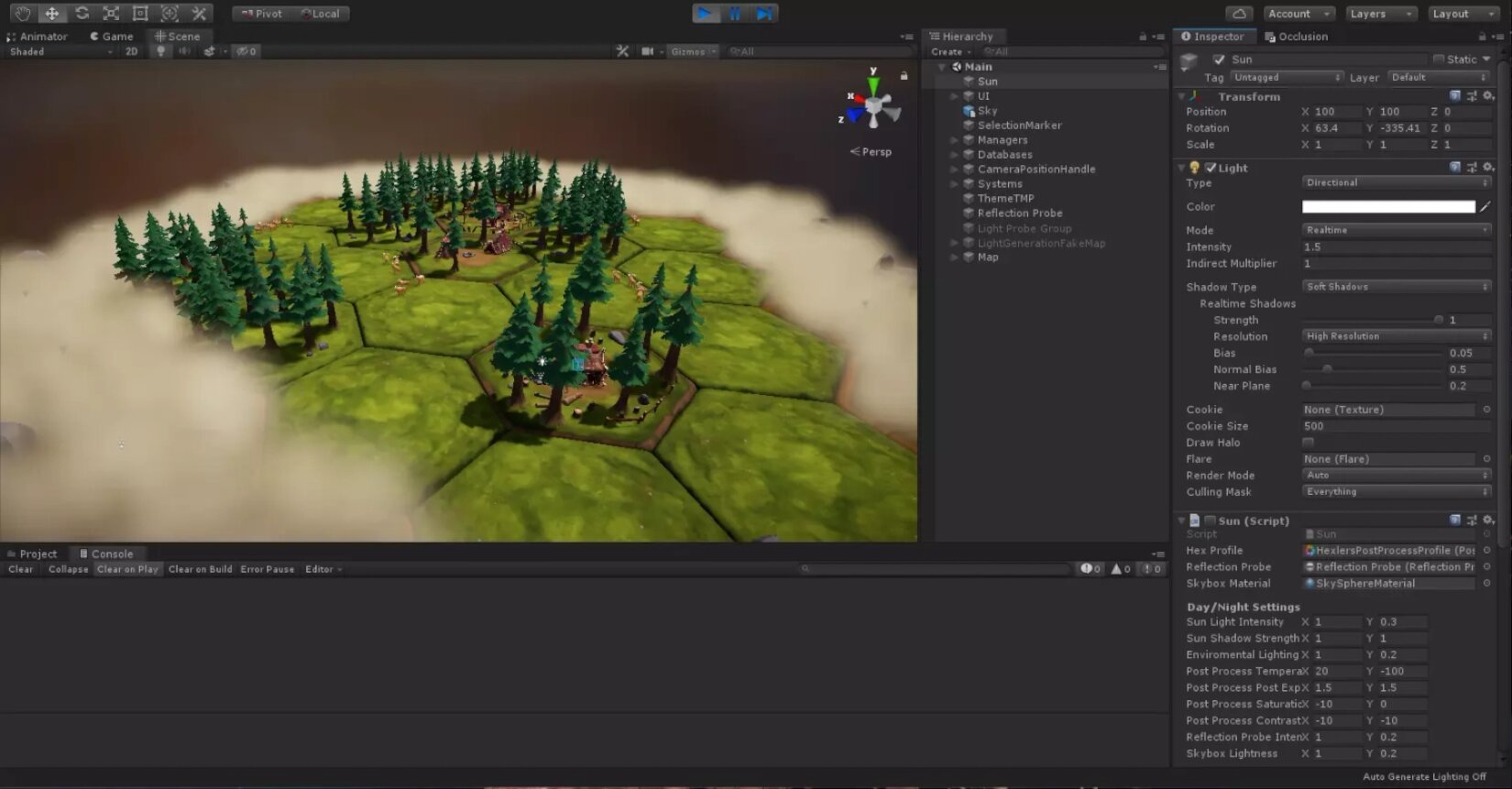Select the Scale tool
Image resolution: width=1512 pixels, height=789 pixels.
click(111, 14)
